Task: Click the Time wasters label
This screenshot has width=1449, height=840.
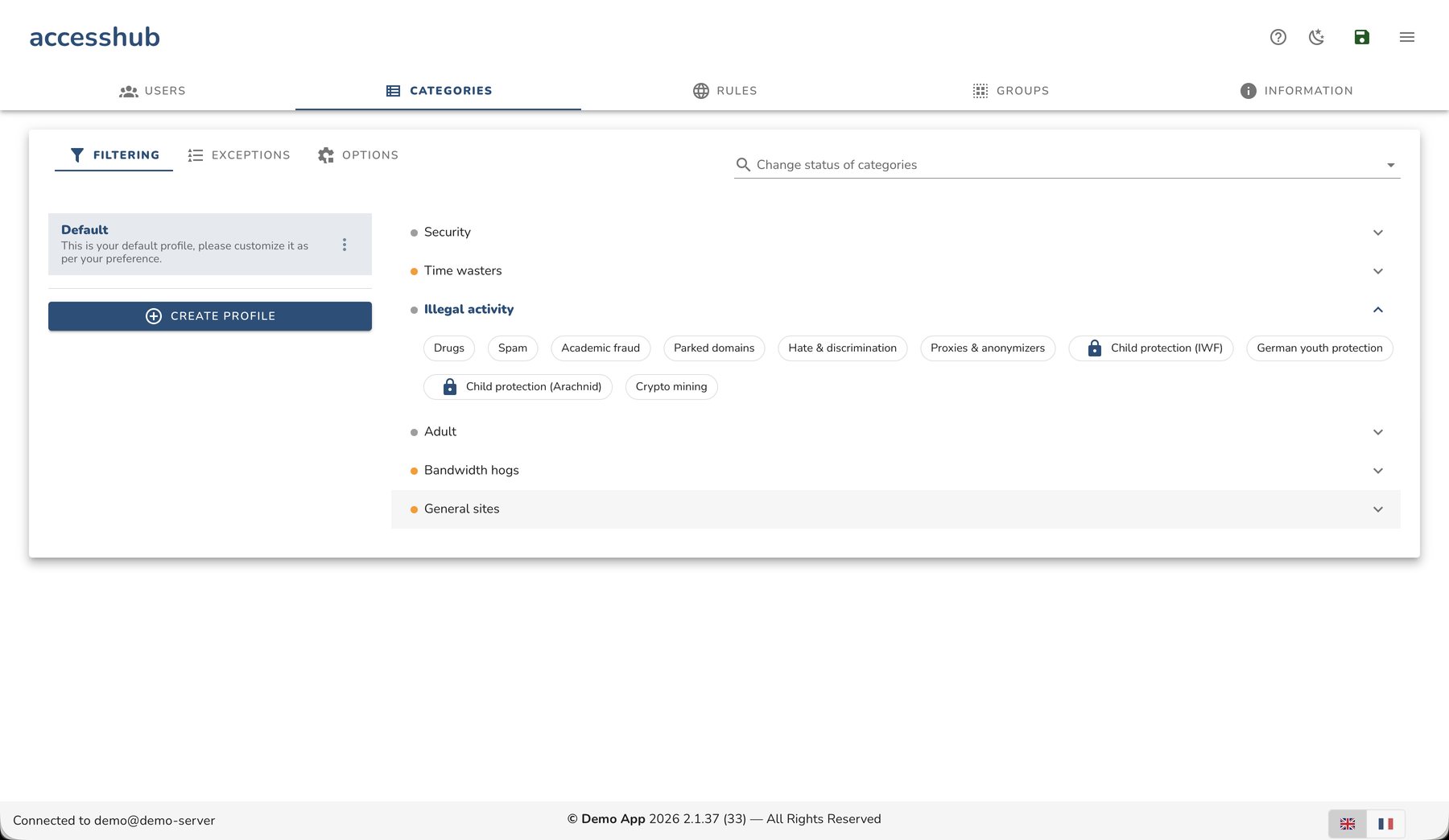Action: pyautogui.click(x=463, y=270)
